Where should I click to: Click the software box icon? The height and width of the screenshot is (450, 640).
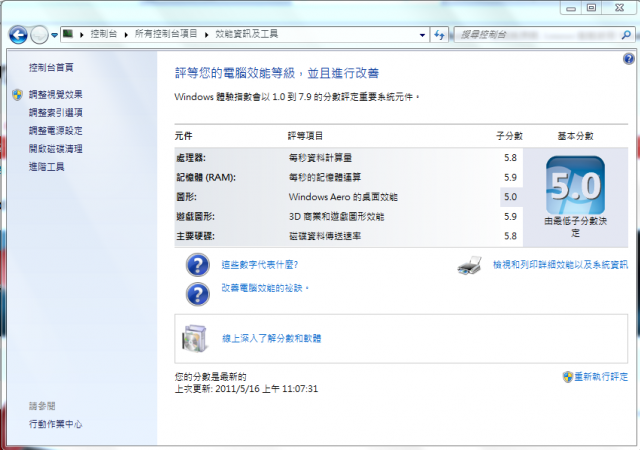[195, 339]
